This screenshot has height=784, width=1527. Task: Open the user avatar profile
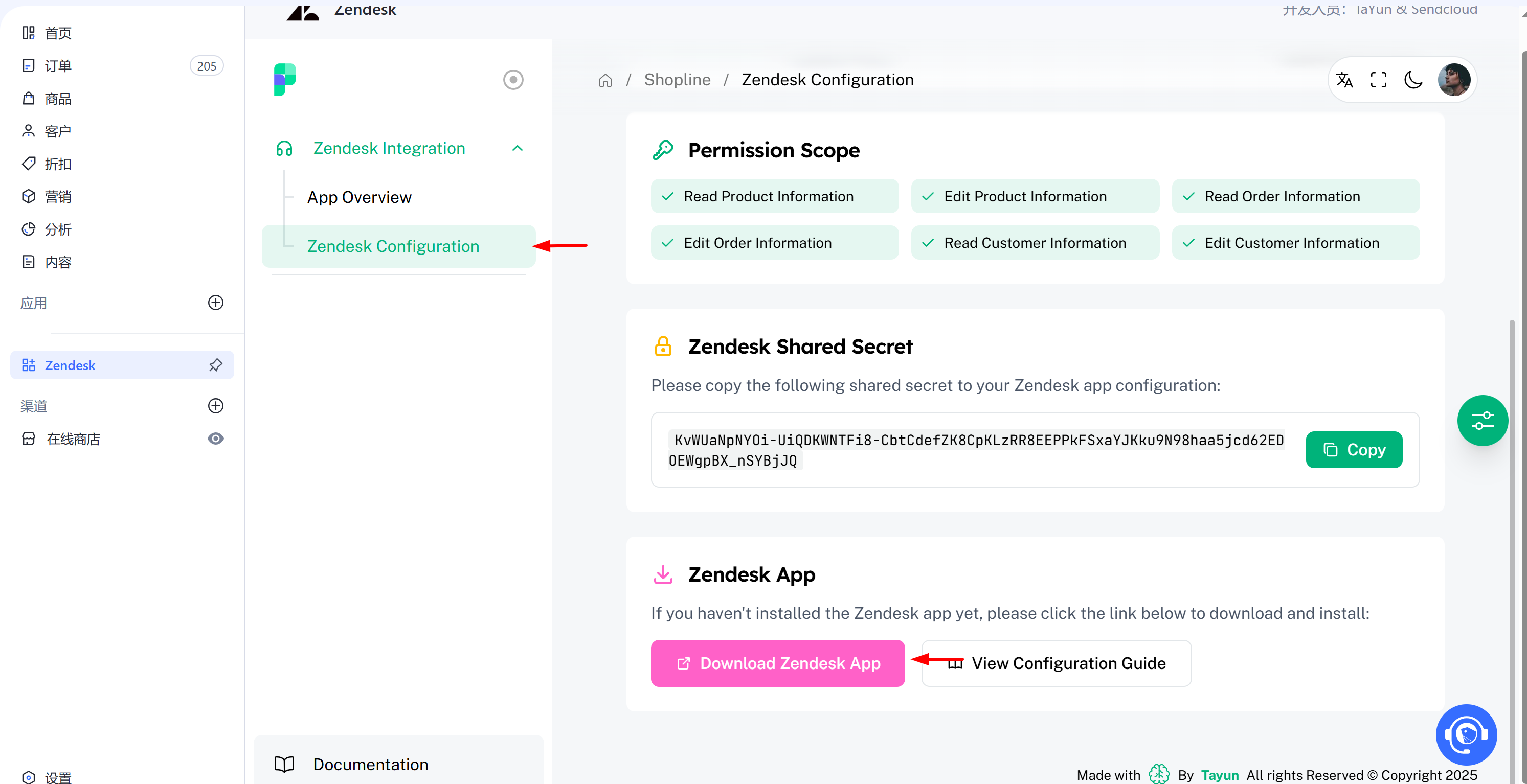tap(1454, 79)
